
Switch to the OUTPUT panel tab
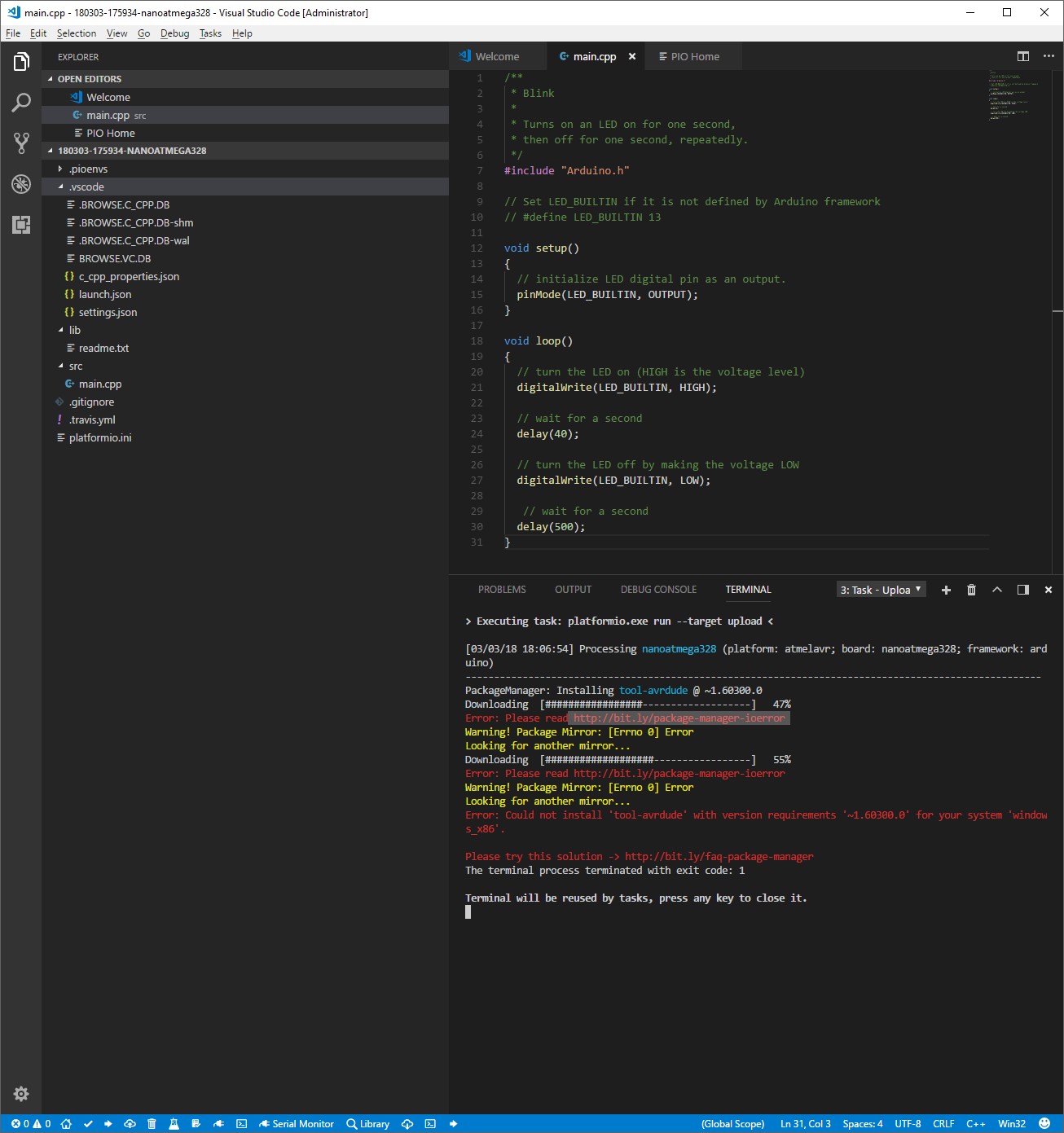(574, 590)
